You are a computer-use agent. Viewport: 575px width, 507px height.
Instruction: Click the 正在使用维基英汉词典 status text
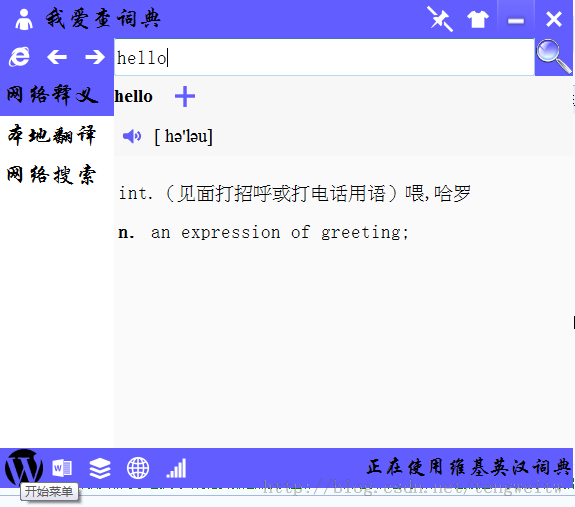(x=469, y=467)
